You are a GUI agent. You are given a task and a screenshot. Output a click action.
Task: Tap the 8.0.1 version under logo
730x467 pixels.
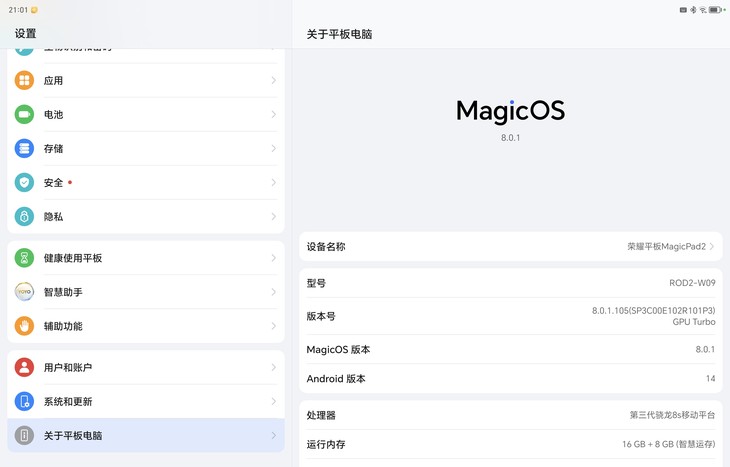pyautogui.click(x=510, y=138)
